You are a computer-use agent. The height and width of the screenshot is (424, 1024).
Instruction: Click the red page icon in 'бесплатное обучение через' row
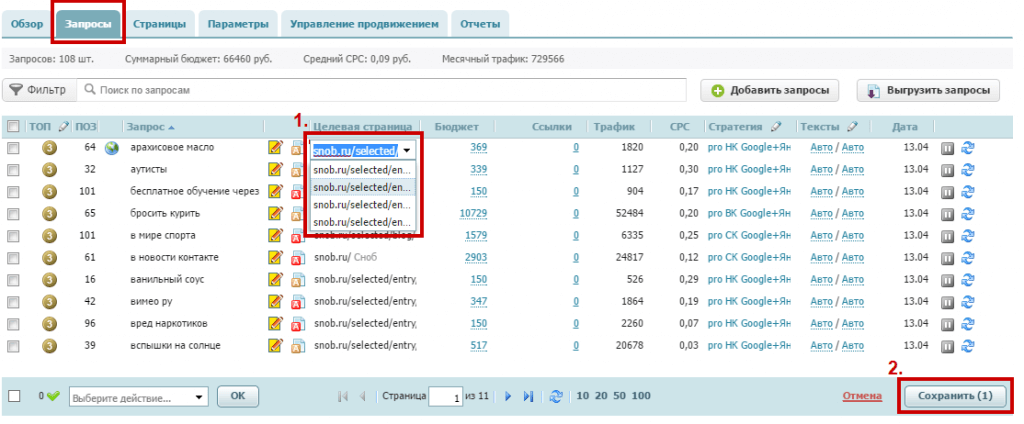[x=297, y=192]
